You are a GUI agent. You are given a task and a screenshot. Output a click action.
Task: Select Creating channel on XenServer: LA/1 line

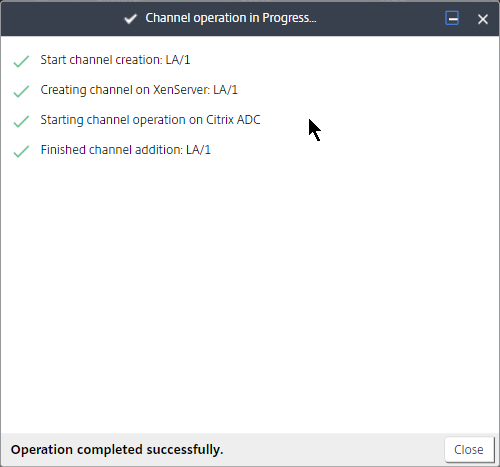click(x=139, y=90)
